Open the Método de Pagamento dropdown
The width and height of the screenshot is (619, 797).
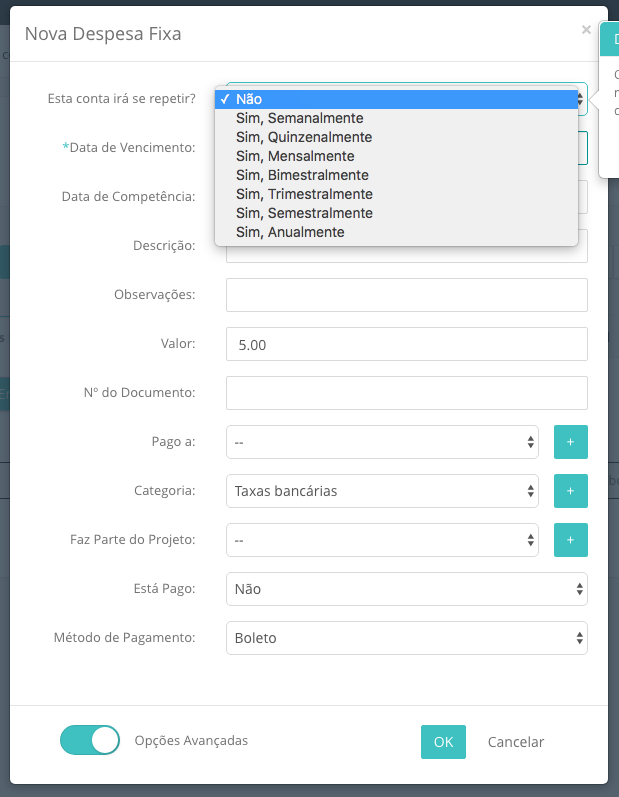407,638
